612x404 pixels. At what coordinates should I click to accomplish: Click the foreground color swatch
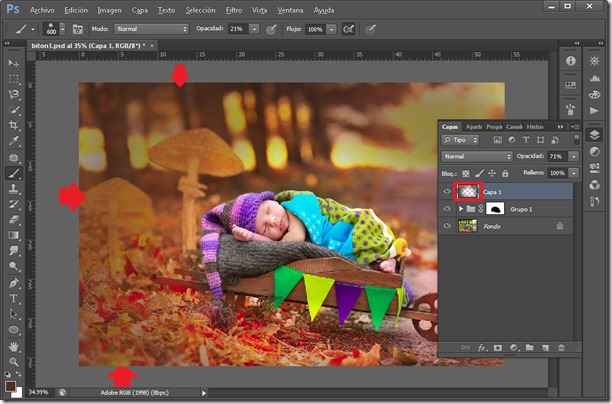click(x=11, y=384)
